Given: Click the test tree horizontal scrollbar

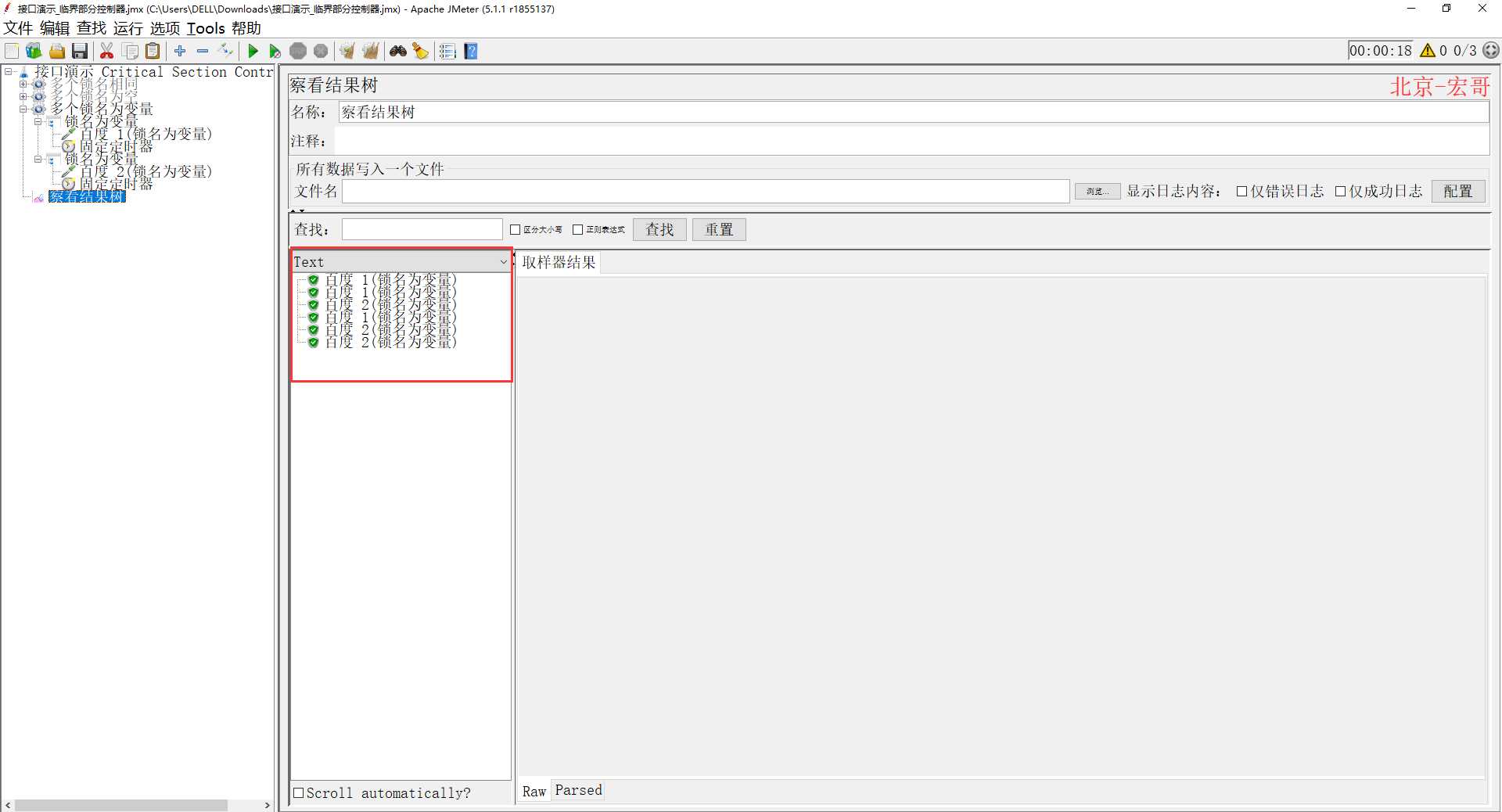Looking at the screenshot, I should [x=121, y=805].
